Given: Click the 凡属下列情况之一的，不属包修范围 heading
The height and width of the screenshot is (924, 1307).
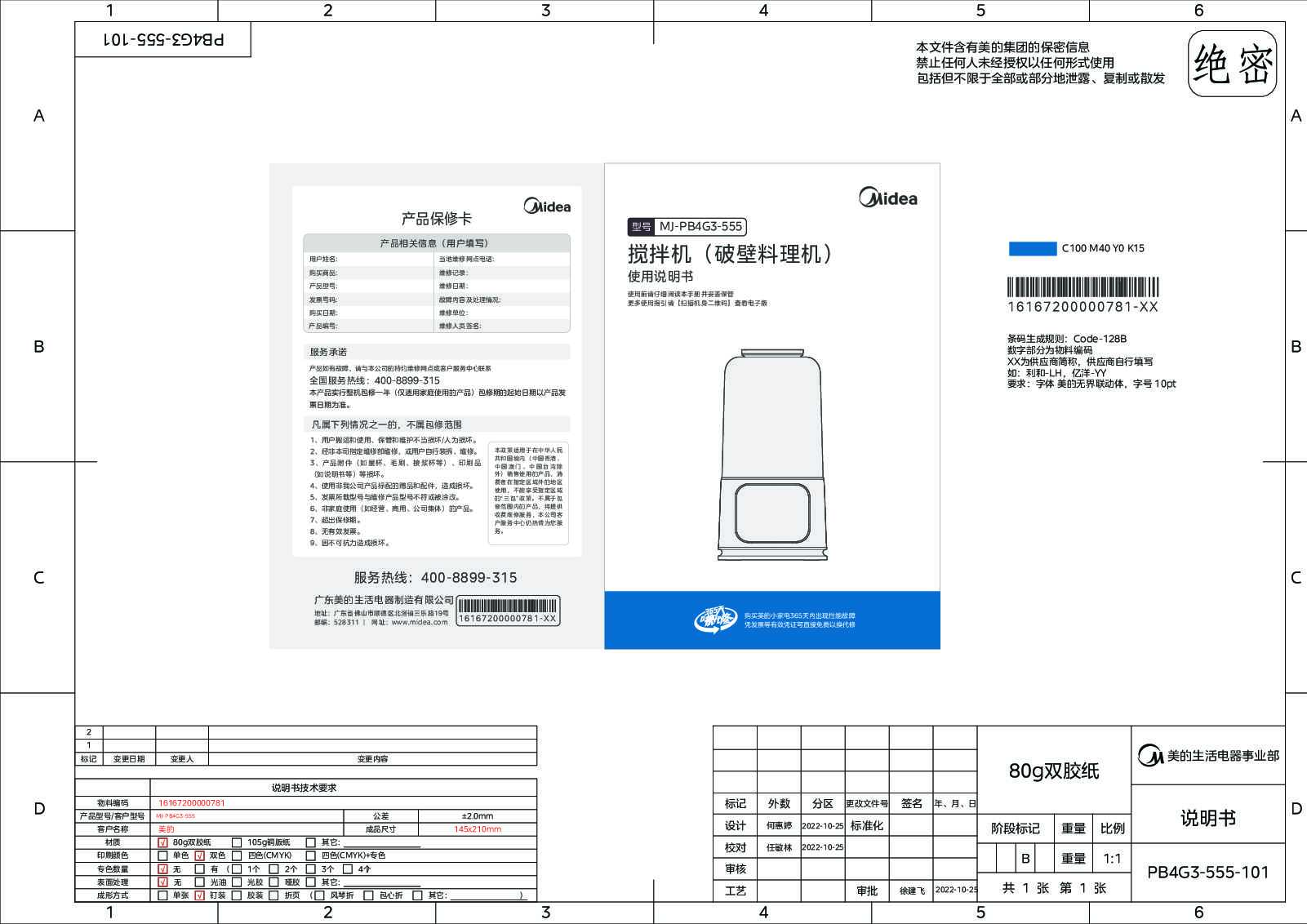Looking at the screenshot, I should click(x=386, y=424).
